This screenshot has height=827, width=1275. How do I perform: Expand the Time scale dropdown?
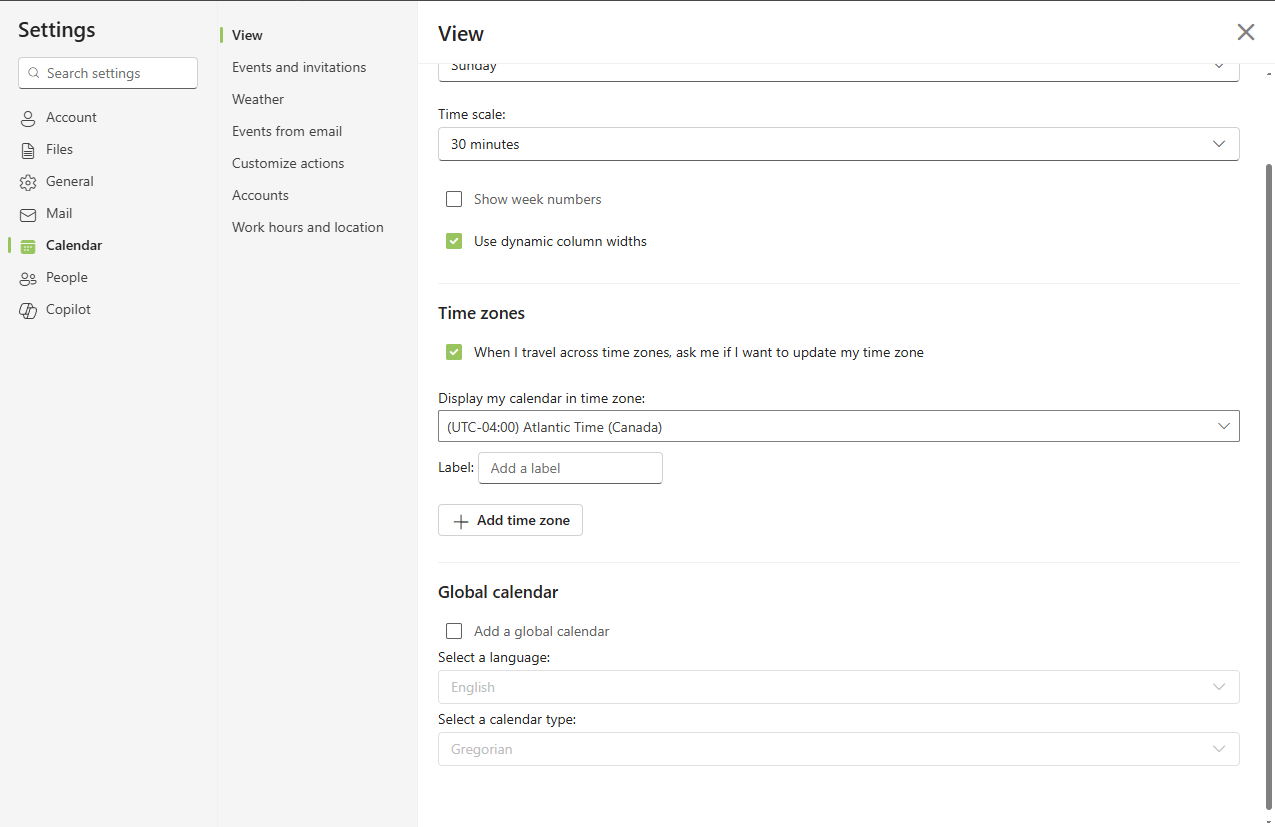coord(838,144)
